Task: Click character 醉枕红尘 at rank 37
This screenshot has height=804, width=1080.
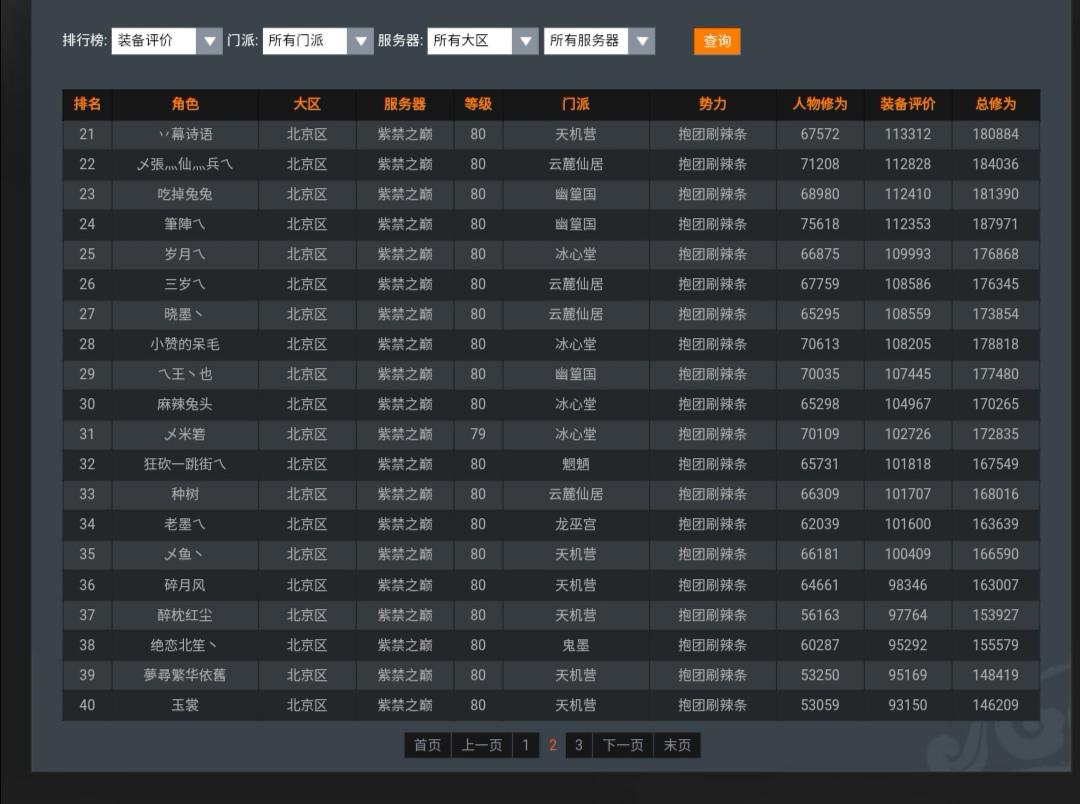Action: pyautogui.click(x=185, y=615)
